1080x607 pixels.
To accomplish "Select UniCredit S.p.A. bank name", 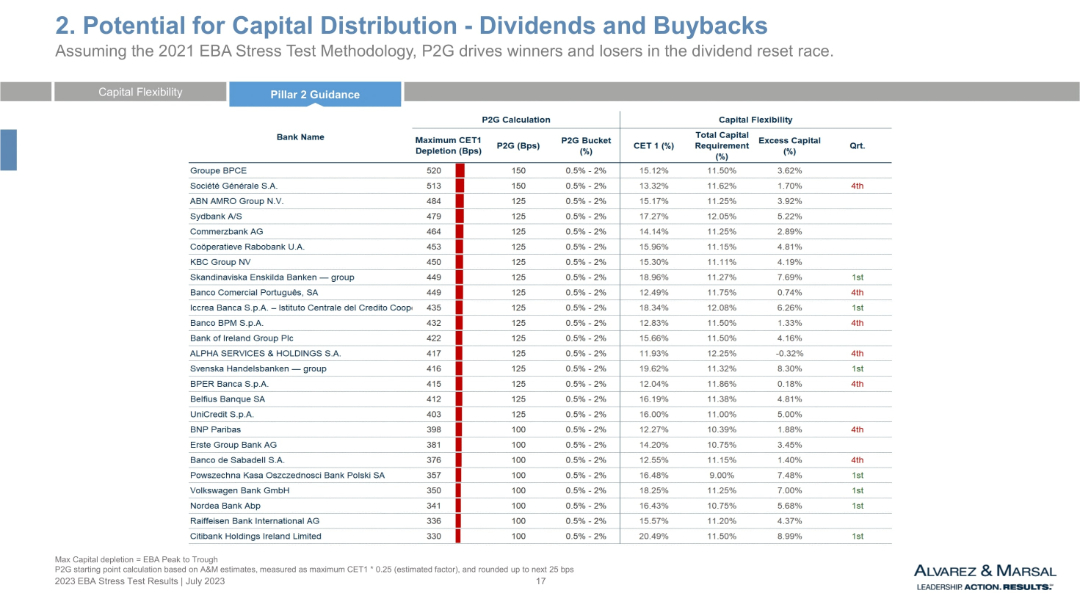I will pyautogui.click(x=222, y=414).
